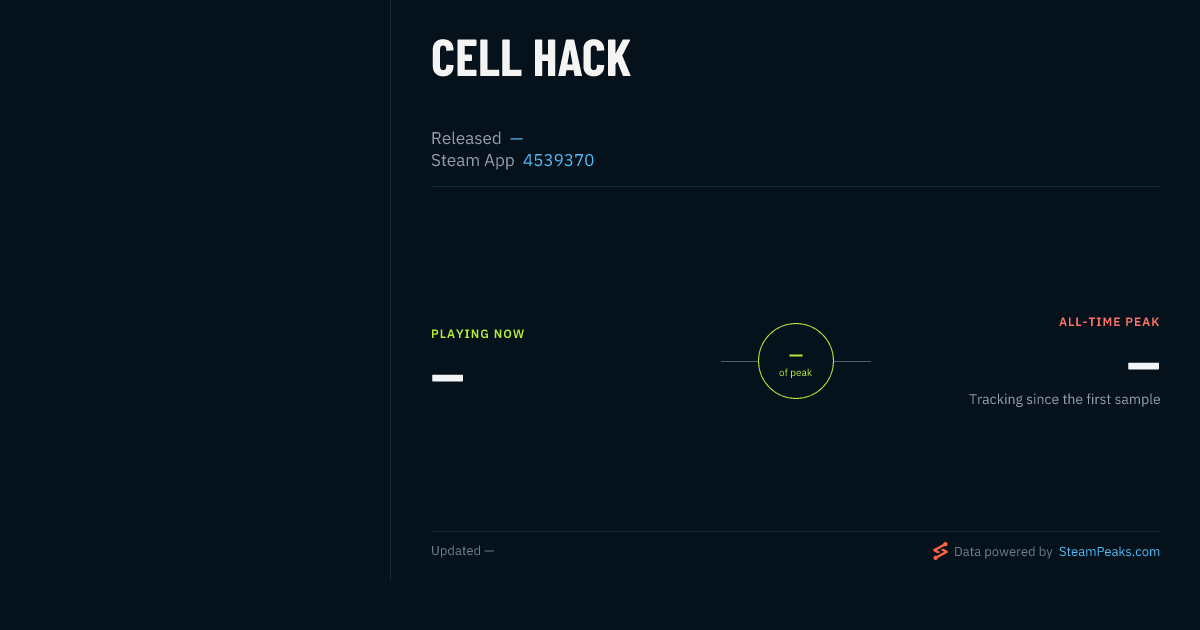Click the 'Steam App' label
1200x630 pixels.
click(472, 160)
